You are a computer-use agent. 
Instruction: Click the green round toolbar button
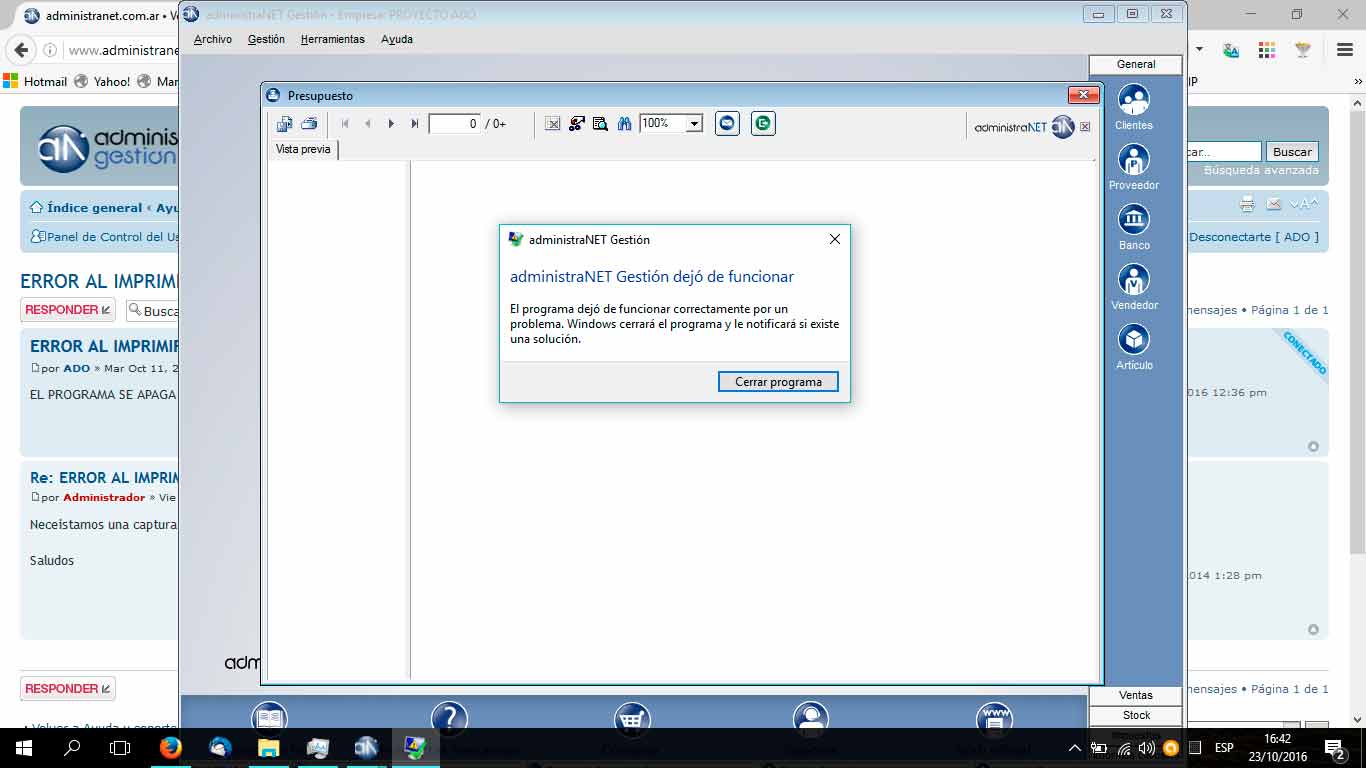[x=763, y=123]
